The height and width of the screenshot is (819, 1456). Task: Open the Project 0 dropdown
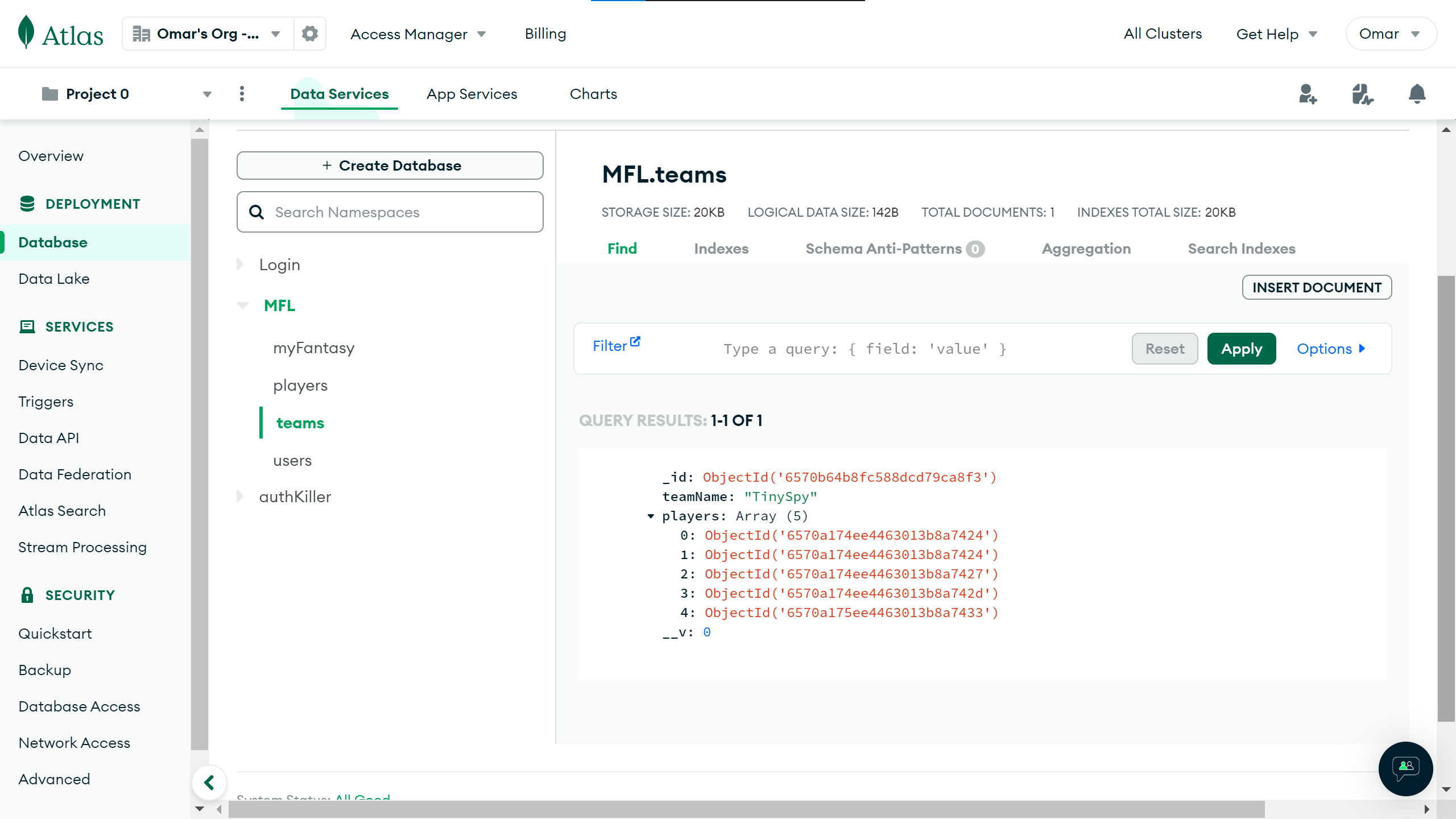click(207, 94)
